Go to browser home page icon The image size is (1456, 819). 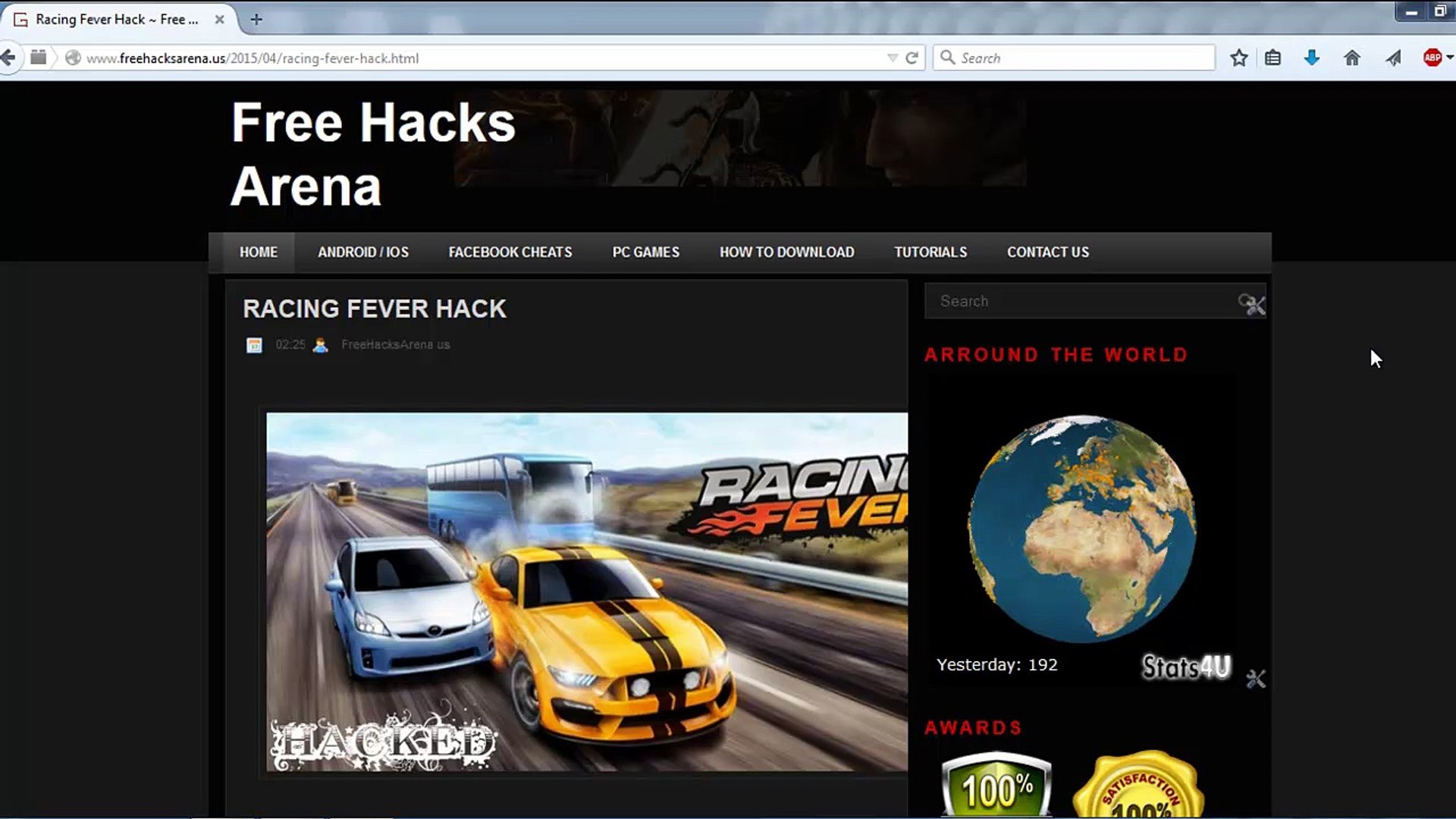(x=1351, y=58)
